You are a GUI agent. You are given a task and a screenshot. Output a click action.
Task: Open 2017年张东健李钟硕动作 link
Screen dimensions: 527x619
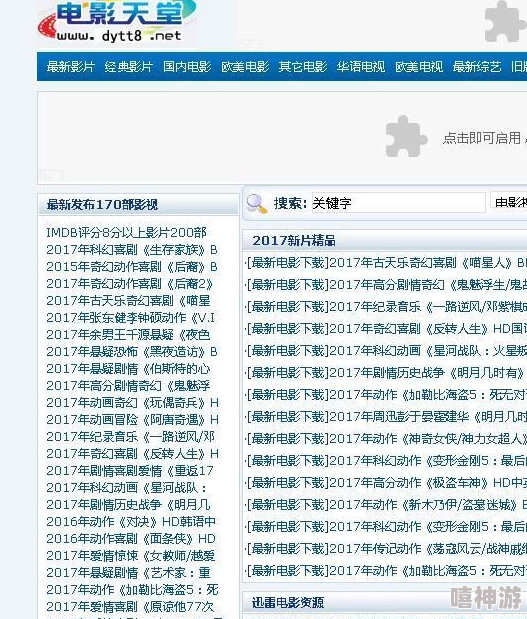(131, 318)
